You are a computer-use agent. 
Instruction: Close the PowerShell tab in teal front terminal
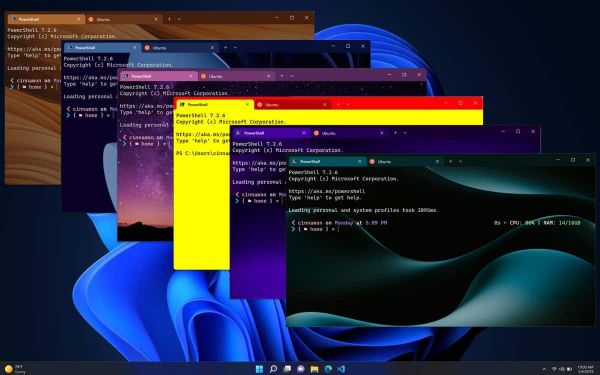(359, 161)
